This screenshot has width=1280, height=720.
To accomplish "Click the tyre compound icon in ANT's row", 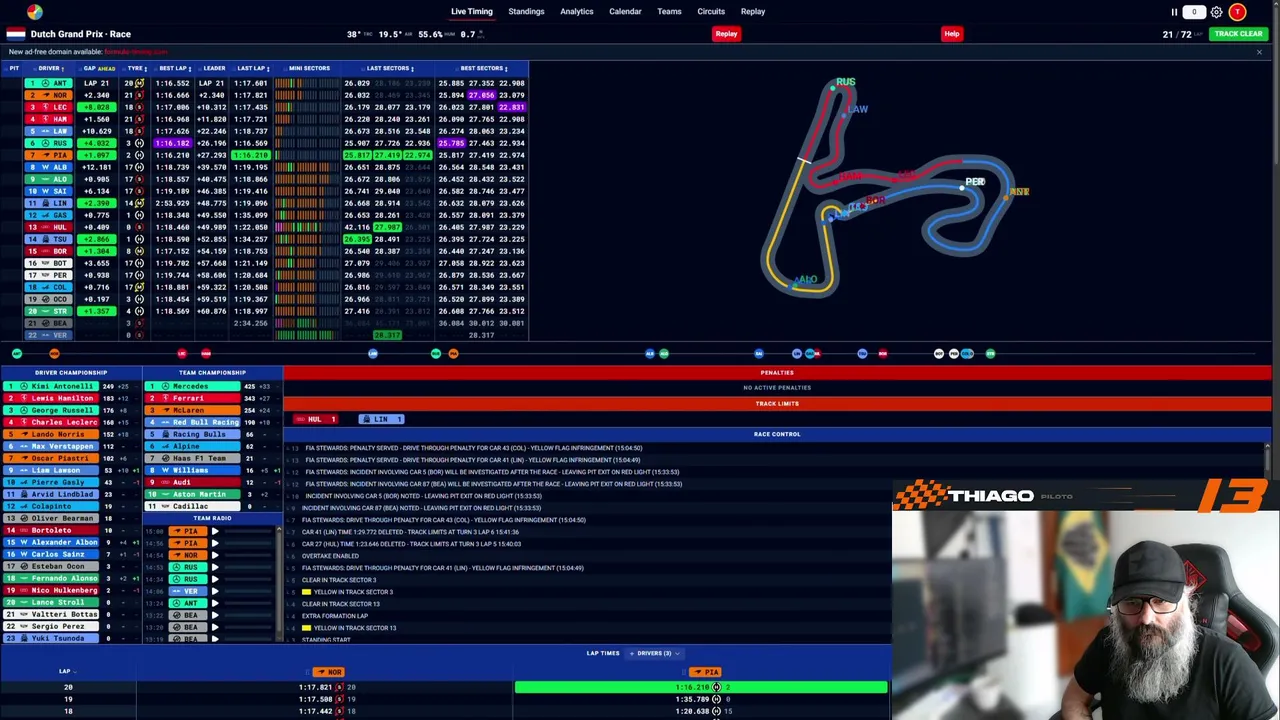I will pyautogui.click(x=140, y=83).
